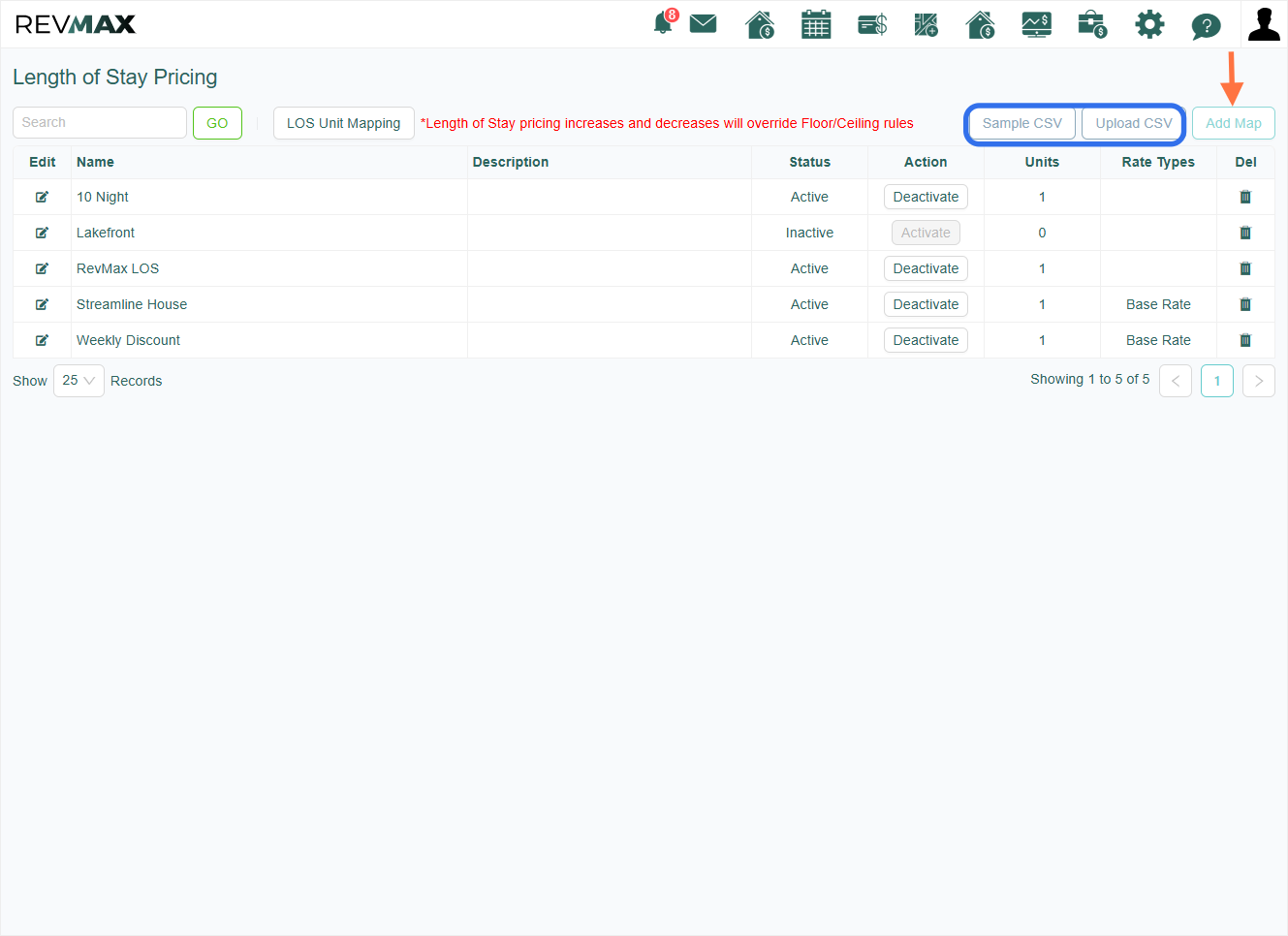Click the Upload CSV button
The width and height of the screenshot is (1288, 936).
tap(1133, 123)
